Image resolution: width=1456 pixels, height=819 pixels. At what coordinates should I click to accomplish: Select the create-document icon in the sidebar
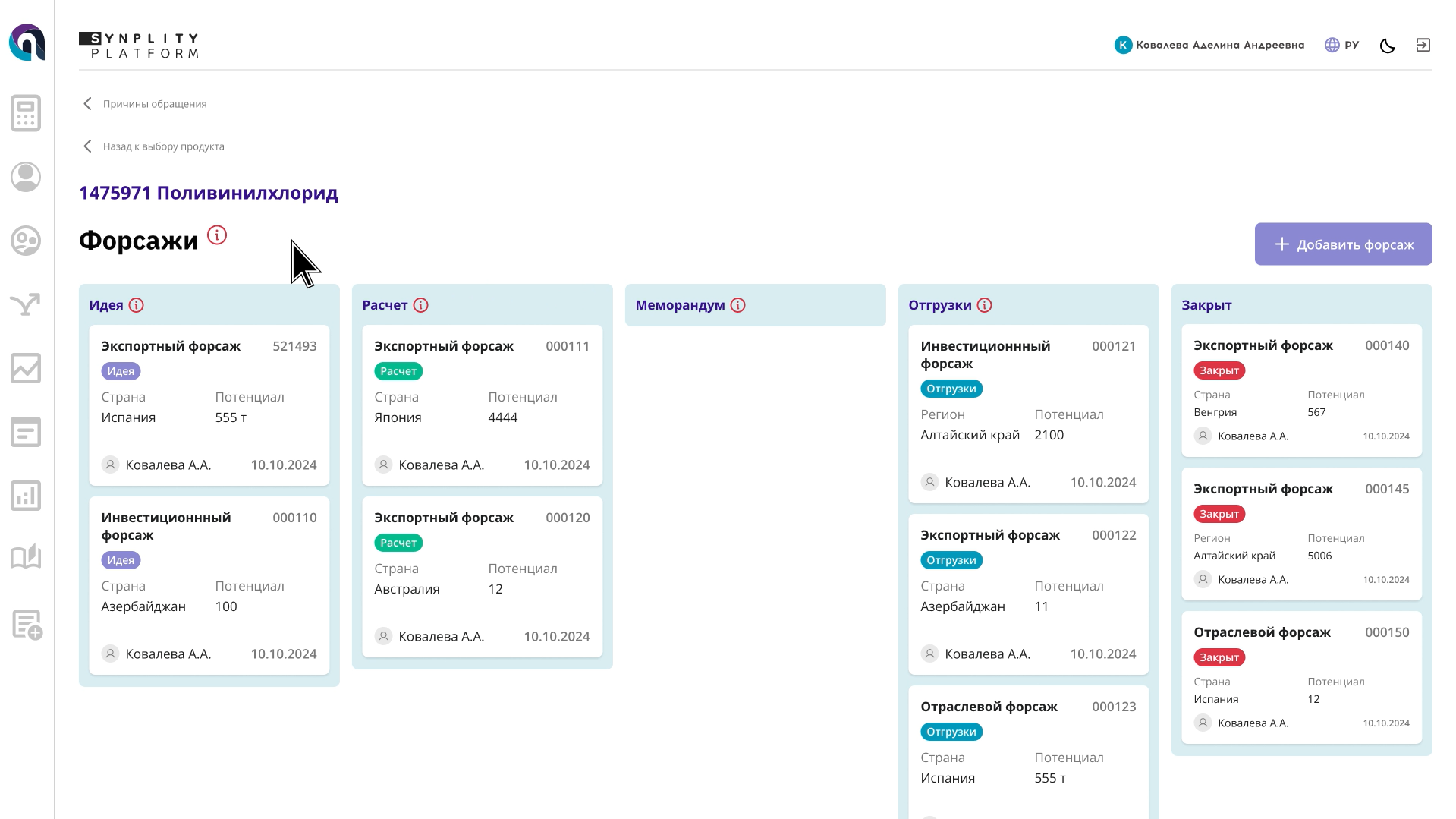point(25,625)
